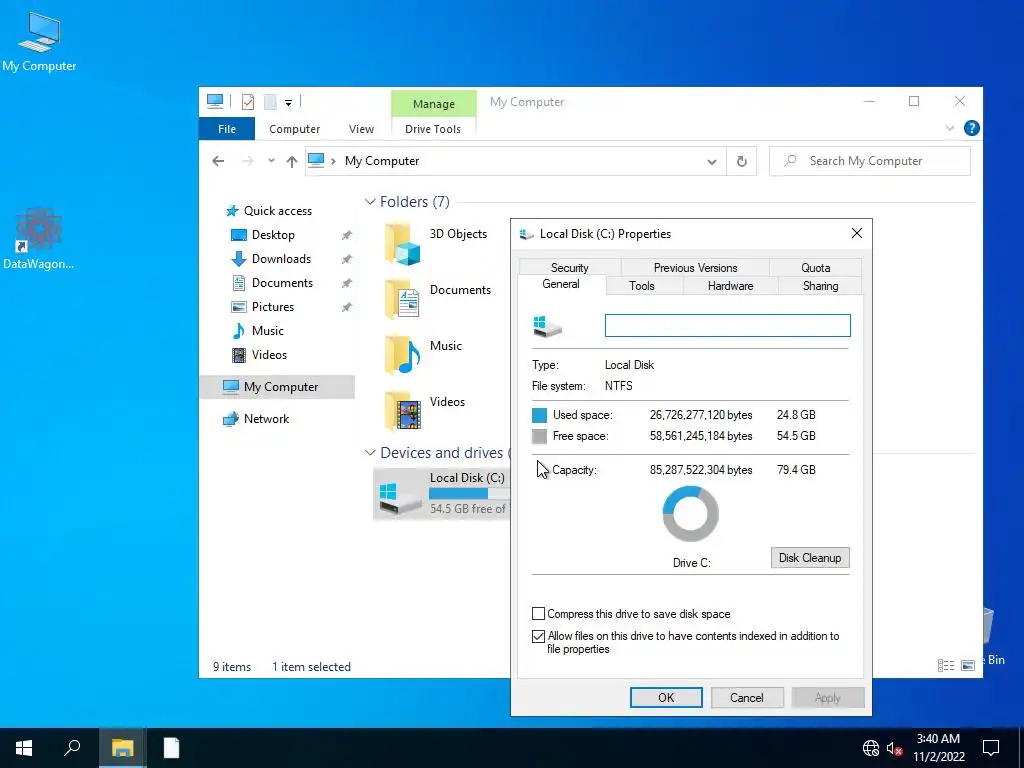The height and width of the screenshot is (768, 1024).
Task: Open My Computer desktop icon
Action: click(39, 41)
